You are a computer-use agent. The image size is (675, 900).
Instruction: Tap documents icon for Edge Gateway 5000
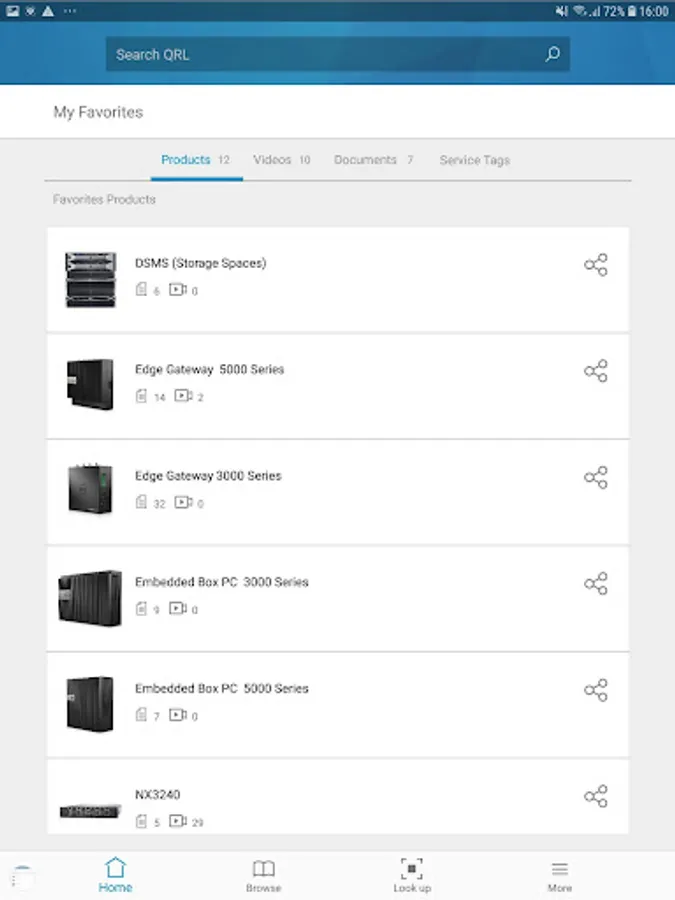141,395
